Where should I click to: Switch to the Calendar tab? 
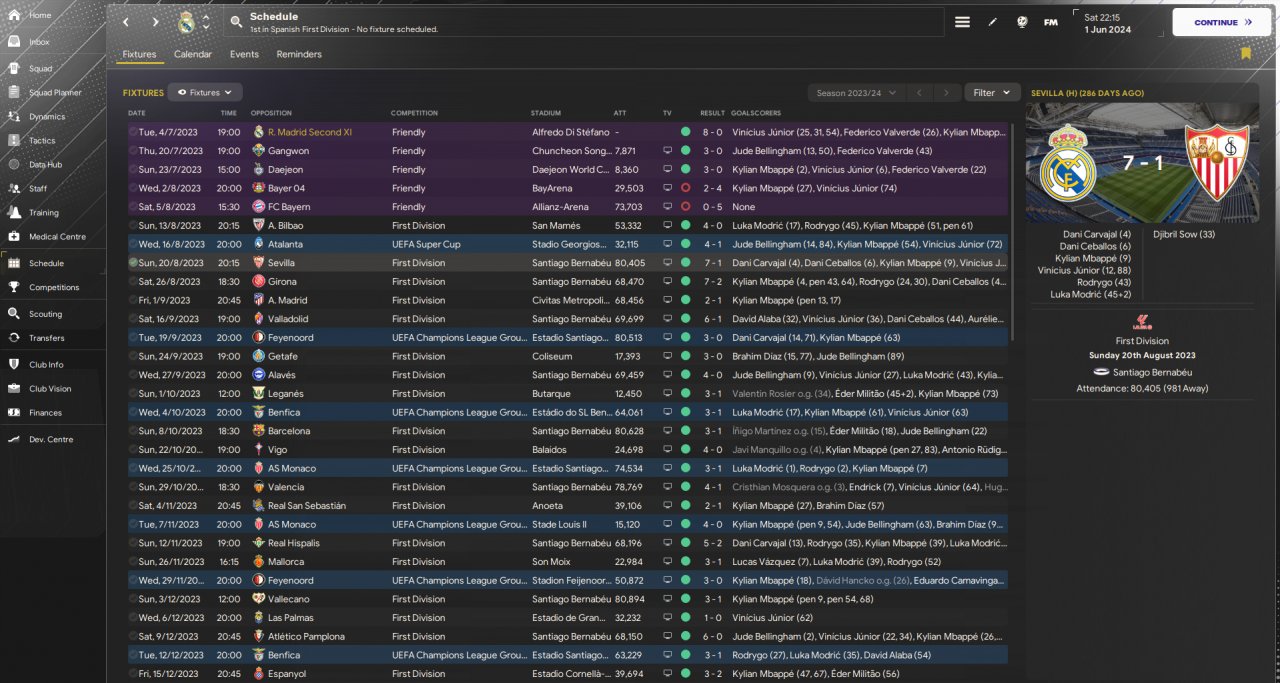point(193,54)
